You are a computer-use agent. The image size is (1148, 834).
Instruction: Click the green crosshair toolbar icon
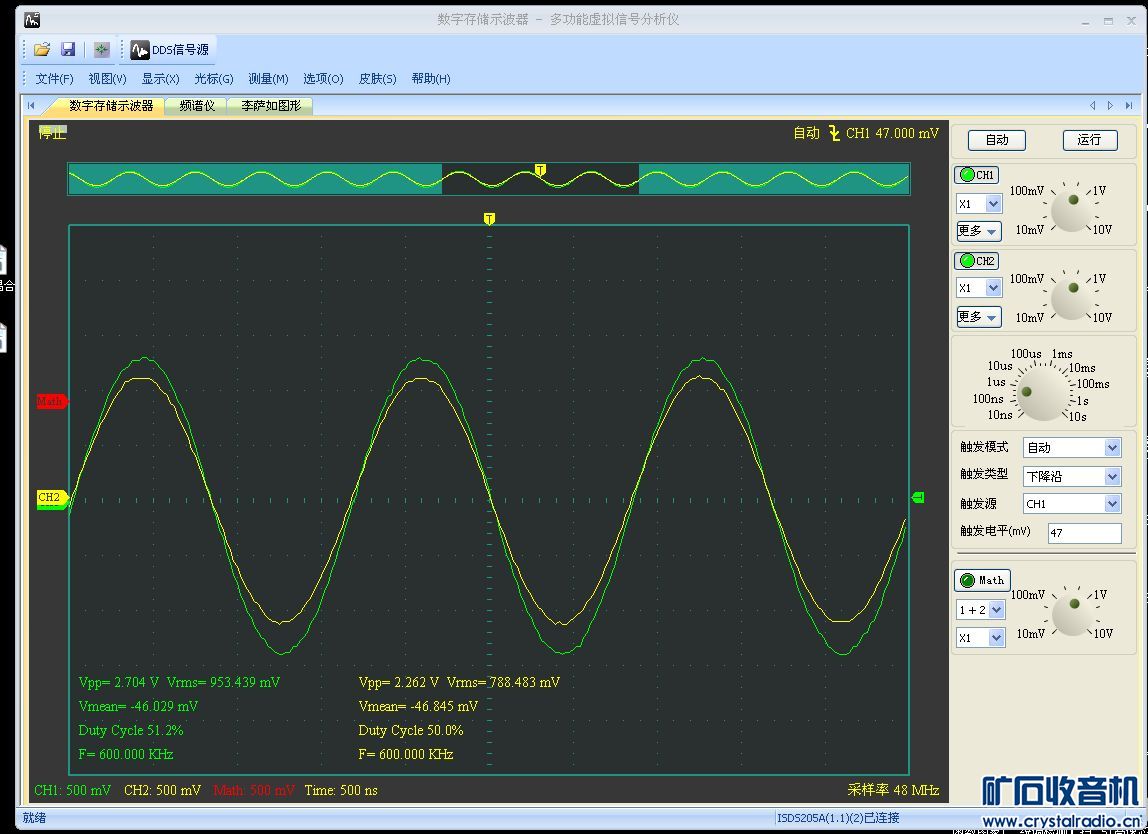tap(101, 49)
